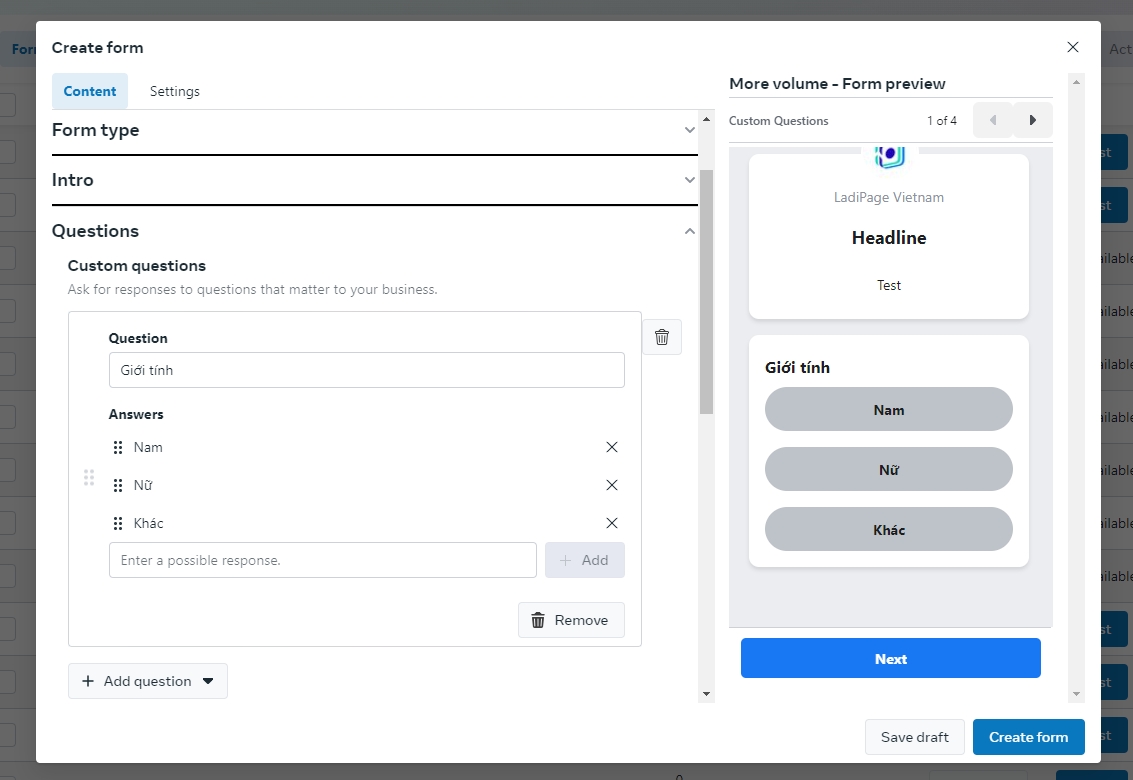Click the 'Enter a possible response' field
Viewport: 1133px width, 780px height.
point(322,560)
